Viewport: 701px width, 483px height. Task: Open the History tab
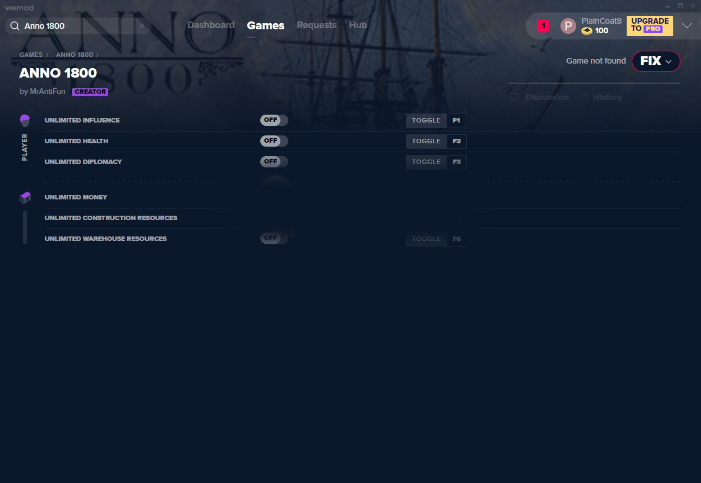(607, 97)
